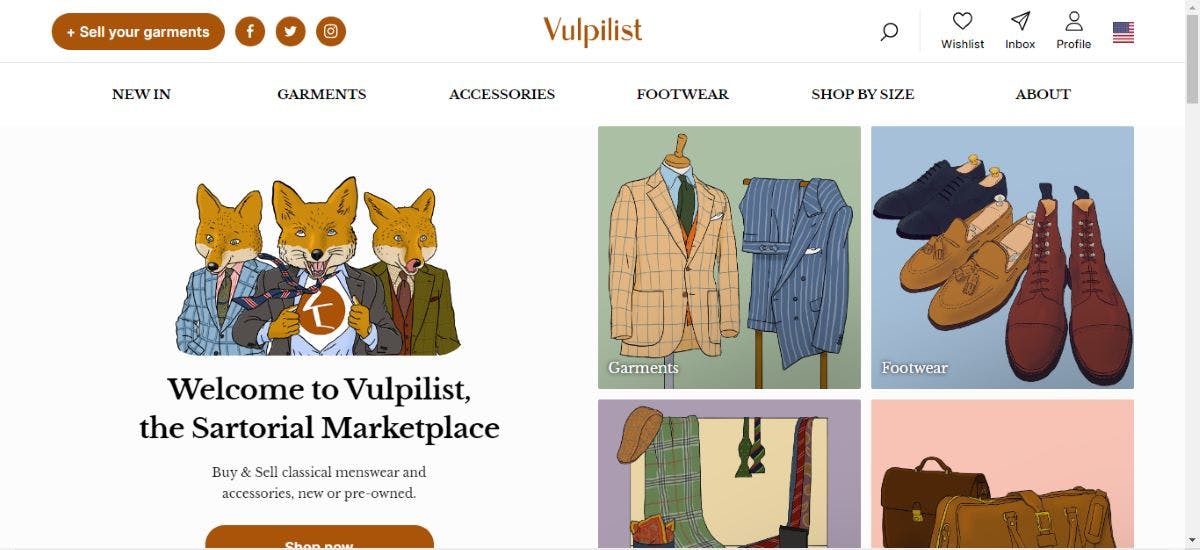1200x550 pixels.
Task: Open the Twitter social icon
Action: [x=290, y=32]
